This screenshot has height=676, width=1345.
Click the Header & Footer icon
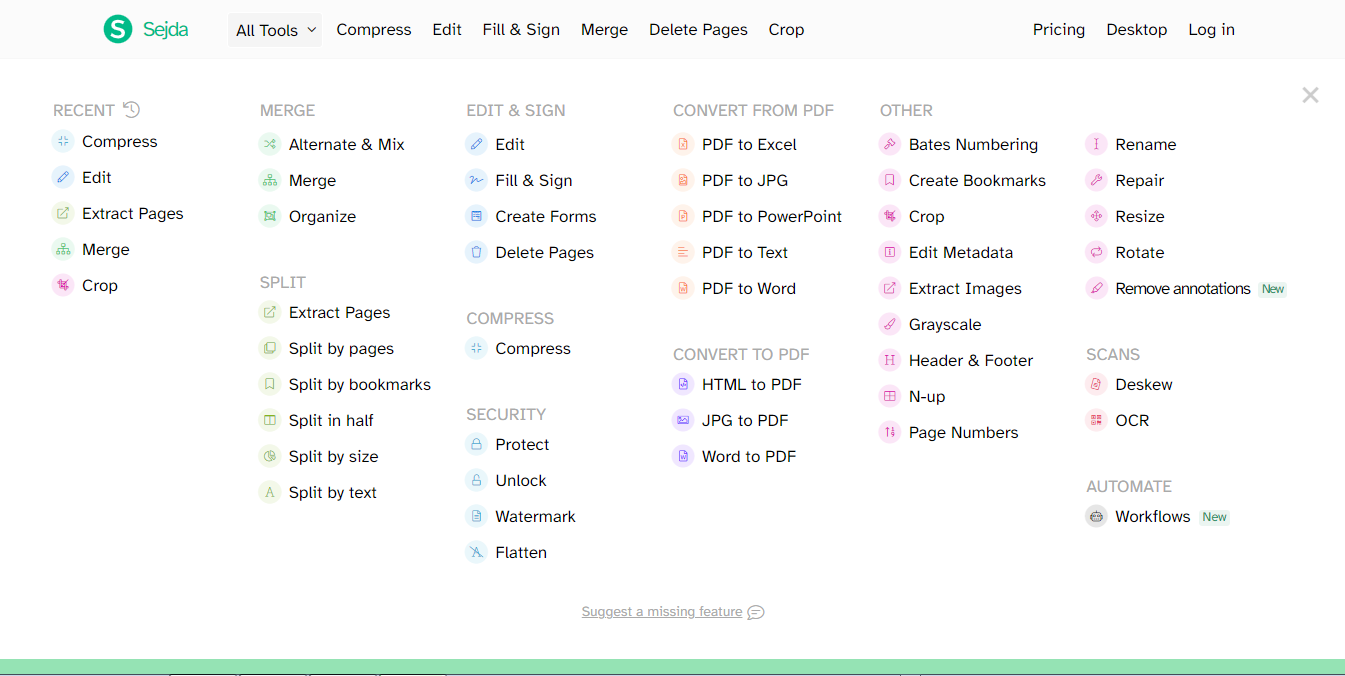(890, 360)
